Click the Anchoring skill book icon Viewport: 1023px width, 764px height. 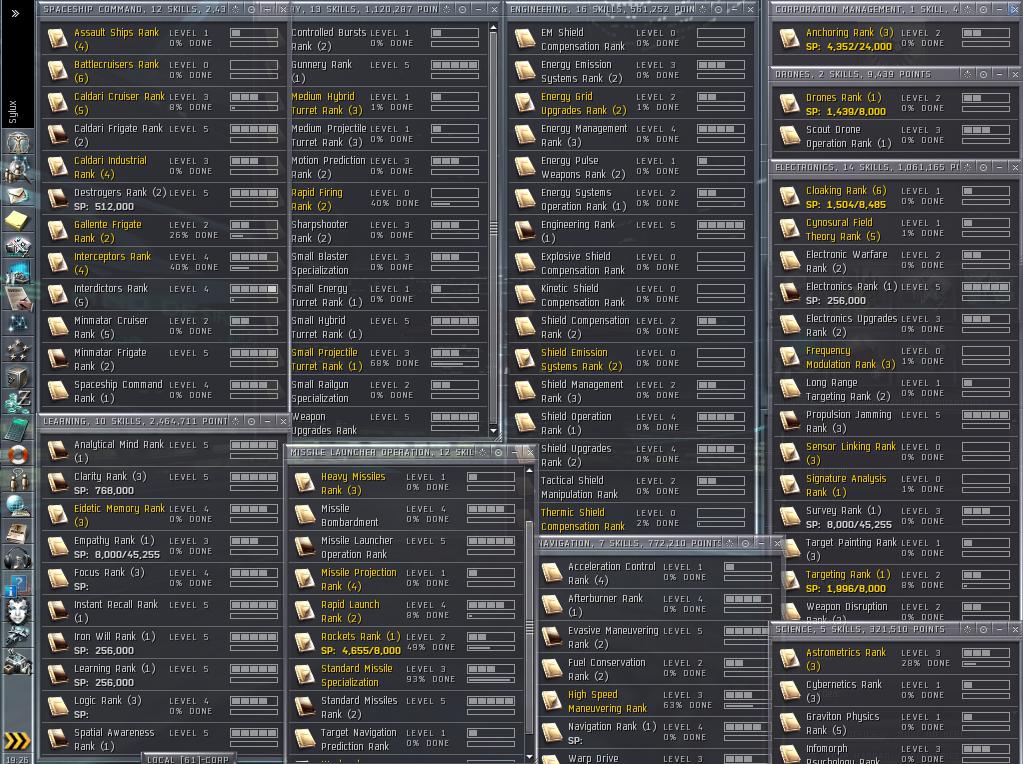[x=789, y=38]
